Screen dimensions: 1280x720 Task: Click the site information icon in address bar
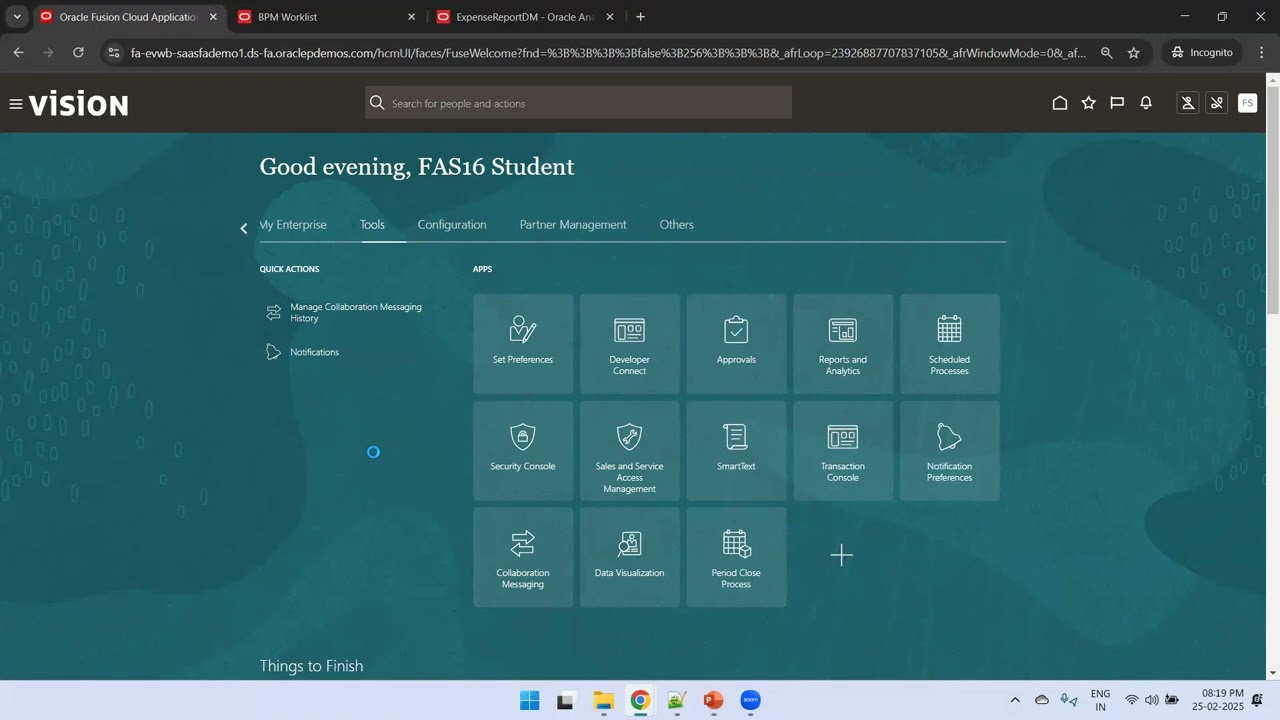click(x=113, y=53)
